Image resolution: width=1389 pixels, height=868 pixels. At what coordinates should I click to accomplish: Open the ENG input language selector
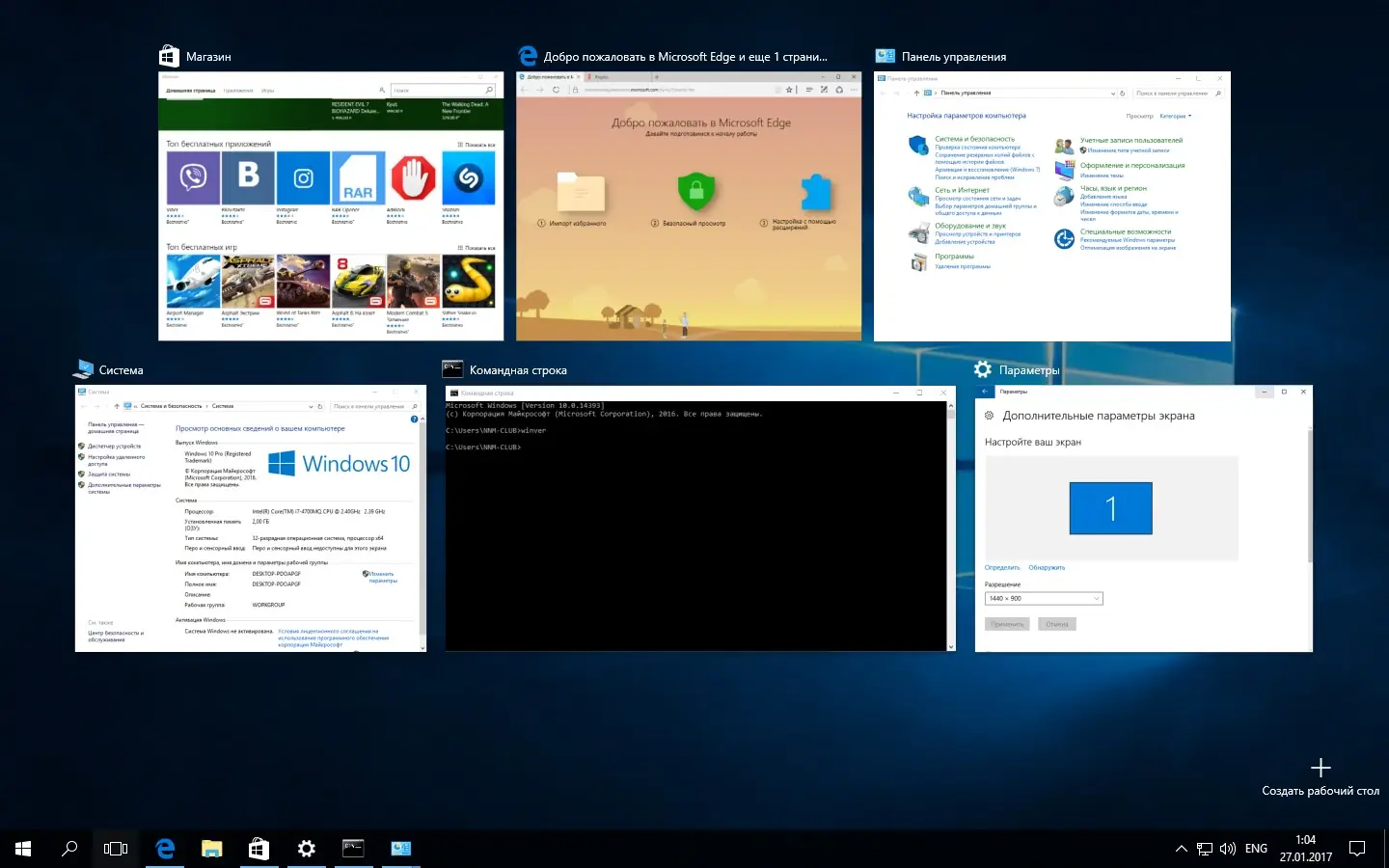[1256, 849]
